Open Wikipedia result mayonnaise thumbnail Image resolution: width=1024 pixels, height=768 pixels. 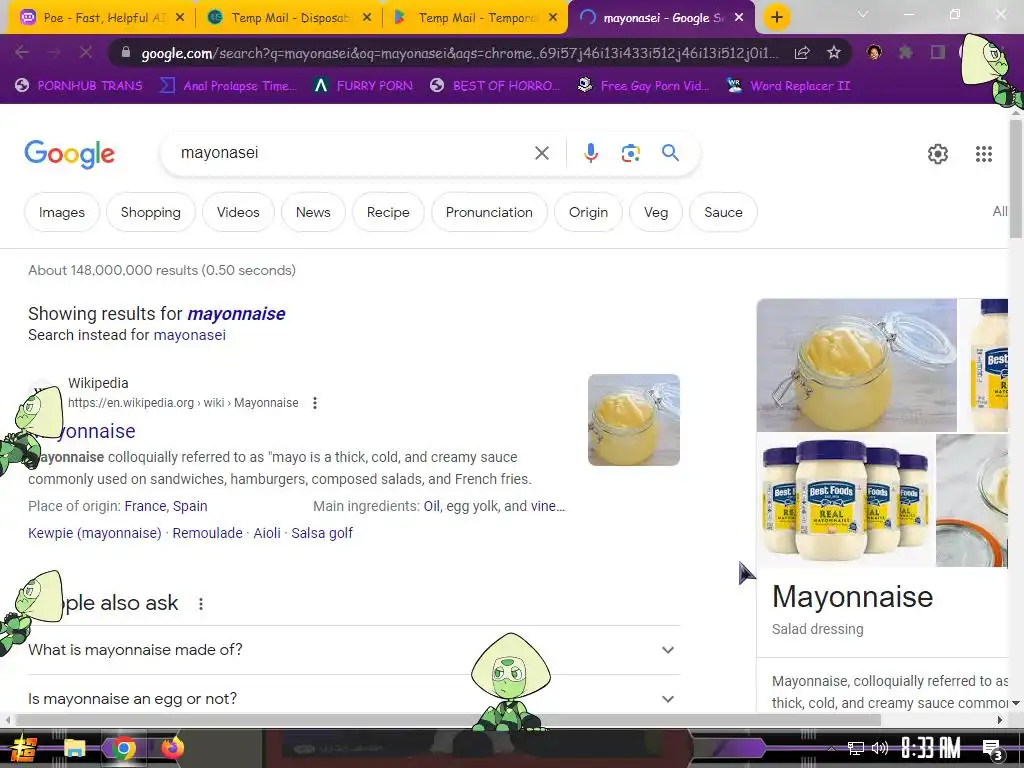coord(633,420)
